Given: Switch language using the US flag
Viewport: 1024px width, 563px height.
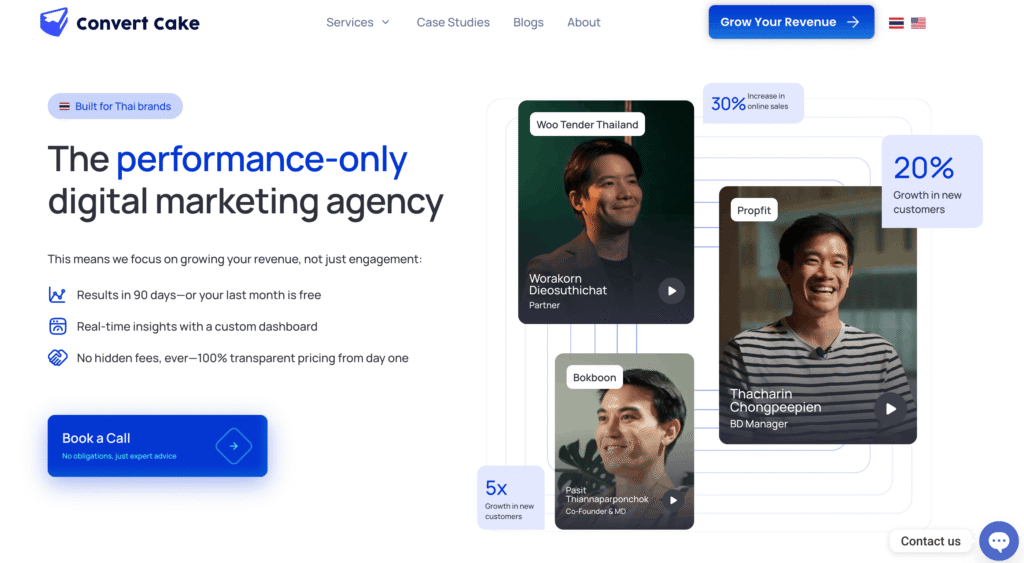Looking at the screenshot, I should [x=918, y=23].
